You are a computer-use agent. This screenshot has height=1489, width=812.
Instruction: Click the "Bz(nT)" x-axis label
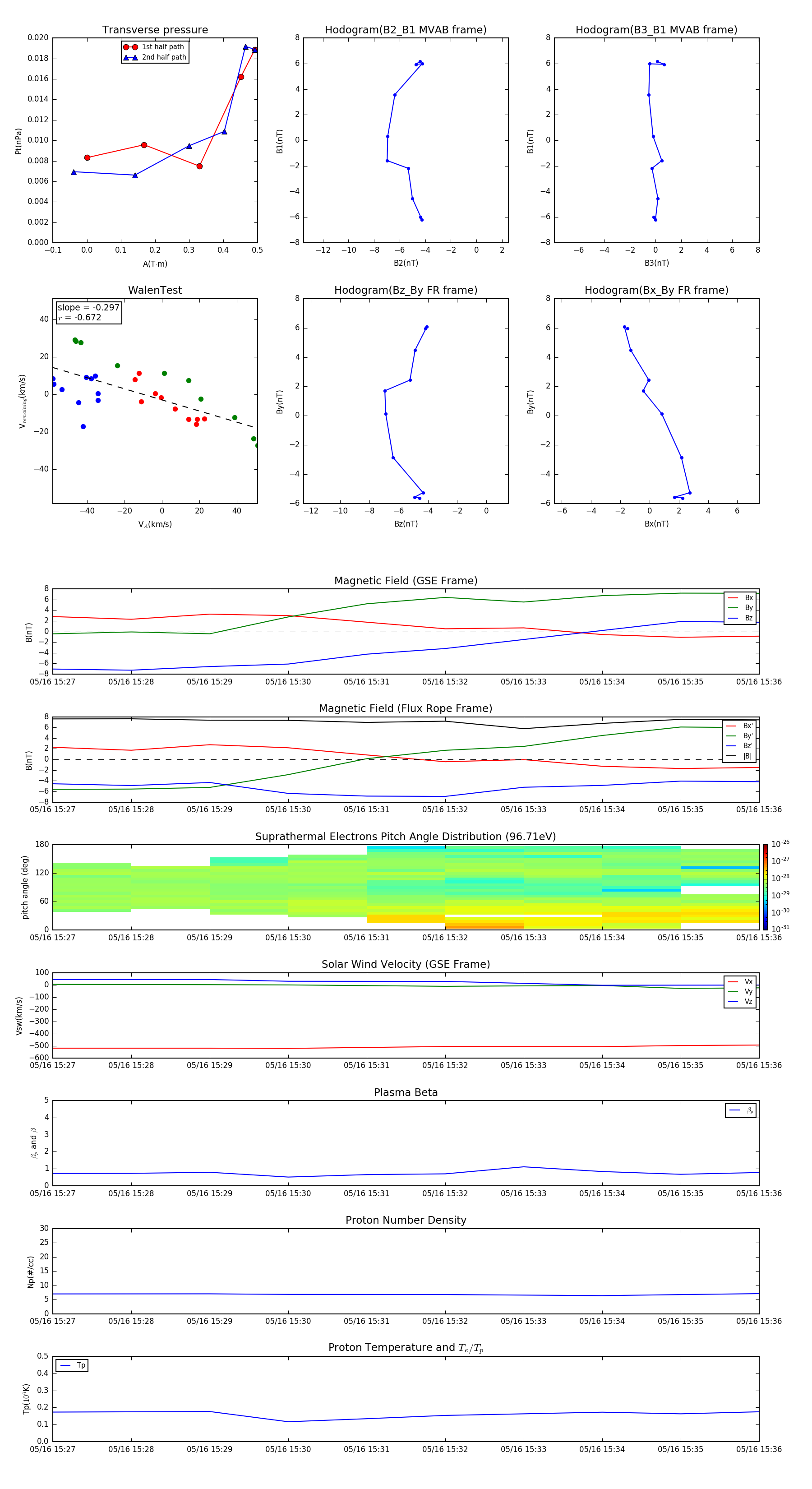pyautogui.click(x=406, y=524)
